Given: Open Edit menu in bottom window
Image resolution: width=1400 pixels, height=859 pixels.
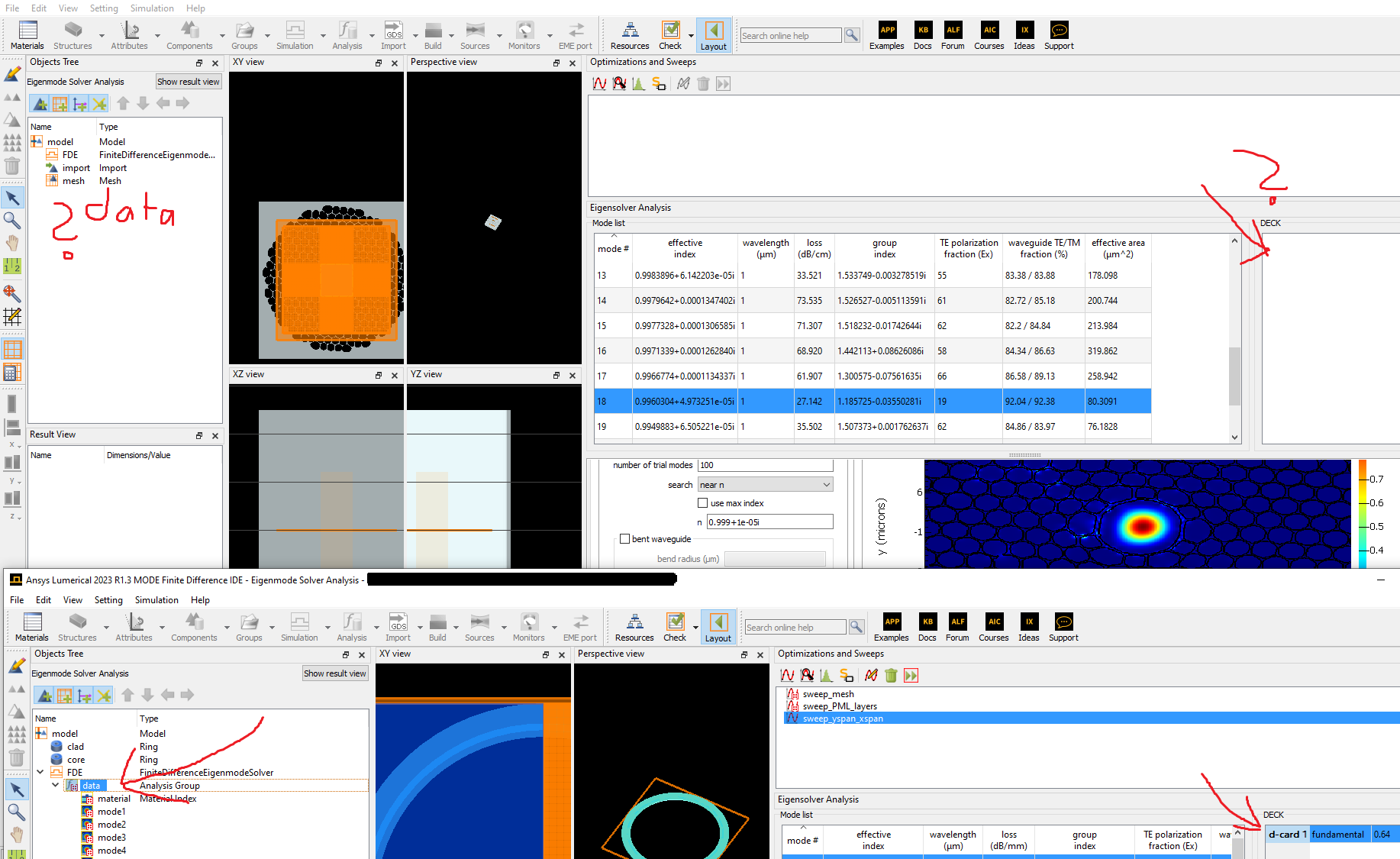Looking at the screenshot, I should click(44, 600).
